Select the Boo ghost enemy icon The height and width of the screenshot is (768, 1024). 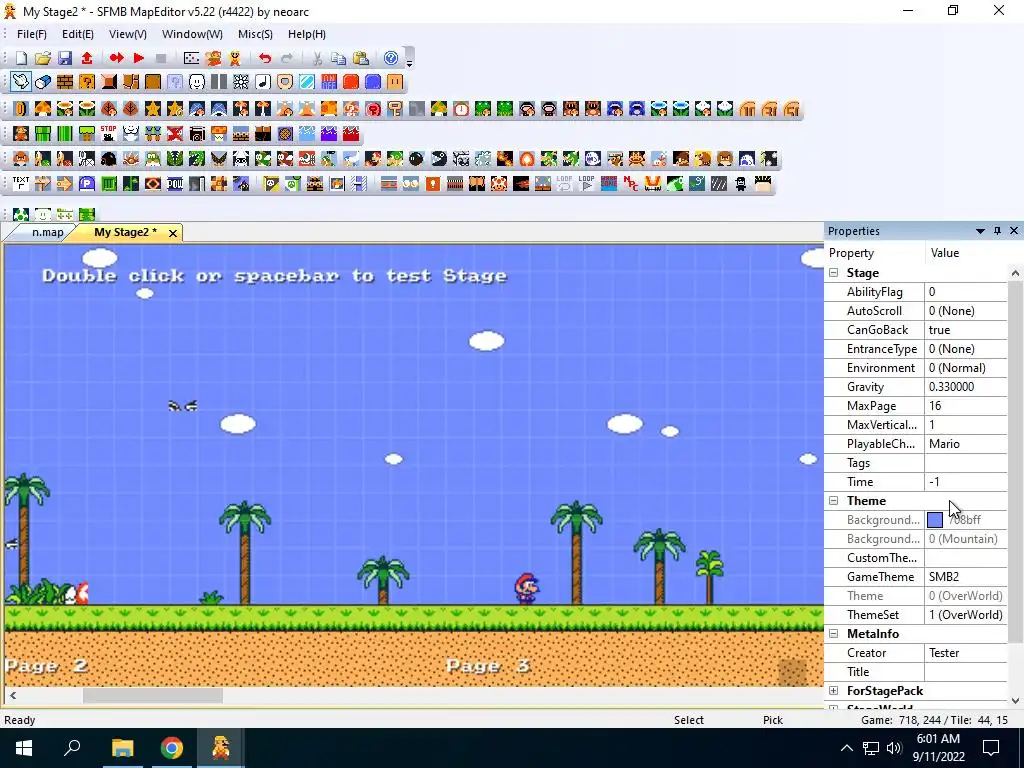pos(592,159)
